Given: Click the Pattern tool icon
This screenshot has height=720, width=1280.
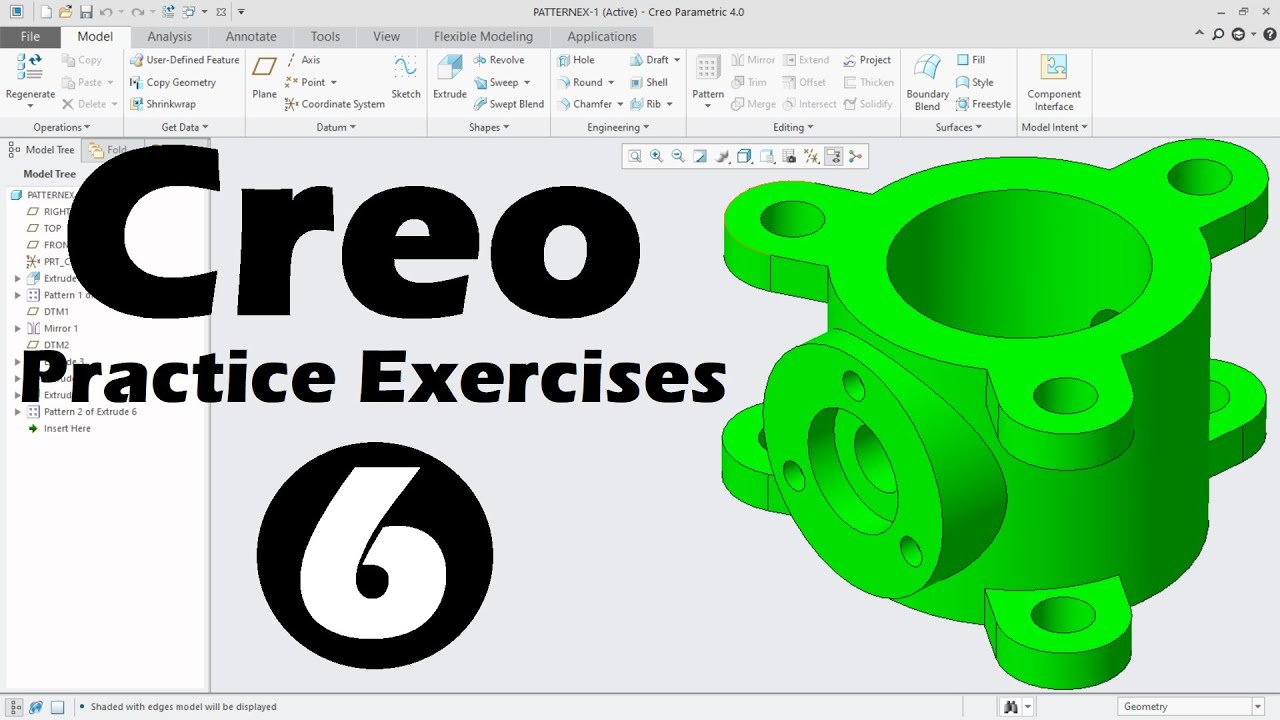Looking at the screenshot, I should [708, 68].
